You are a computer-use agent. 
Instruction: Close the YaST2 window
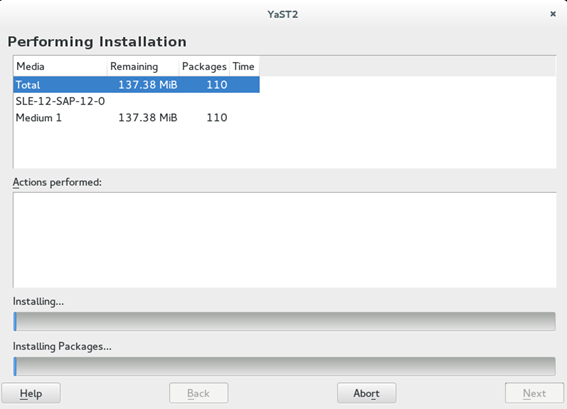tap(553, 14)
